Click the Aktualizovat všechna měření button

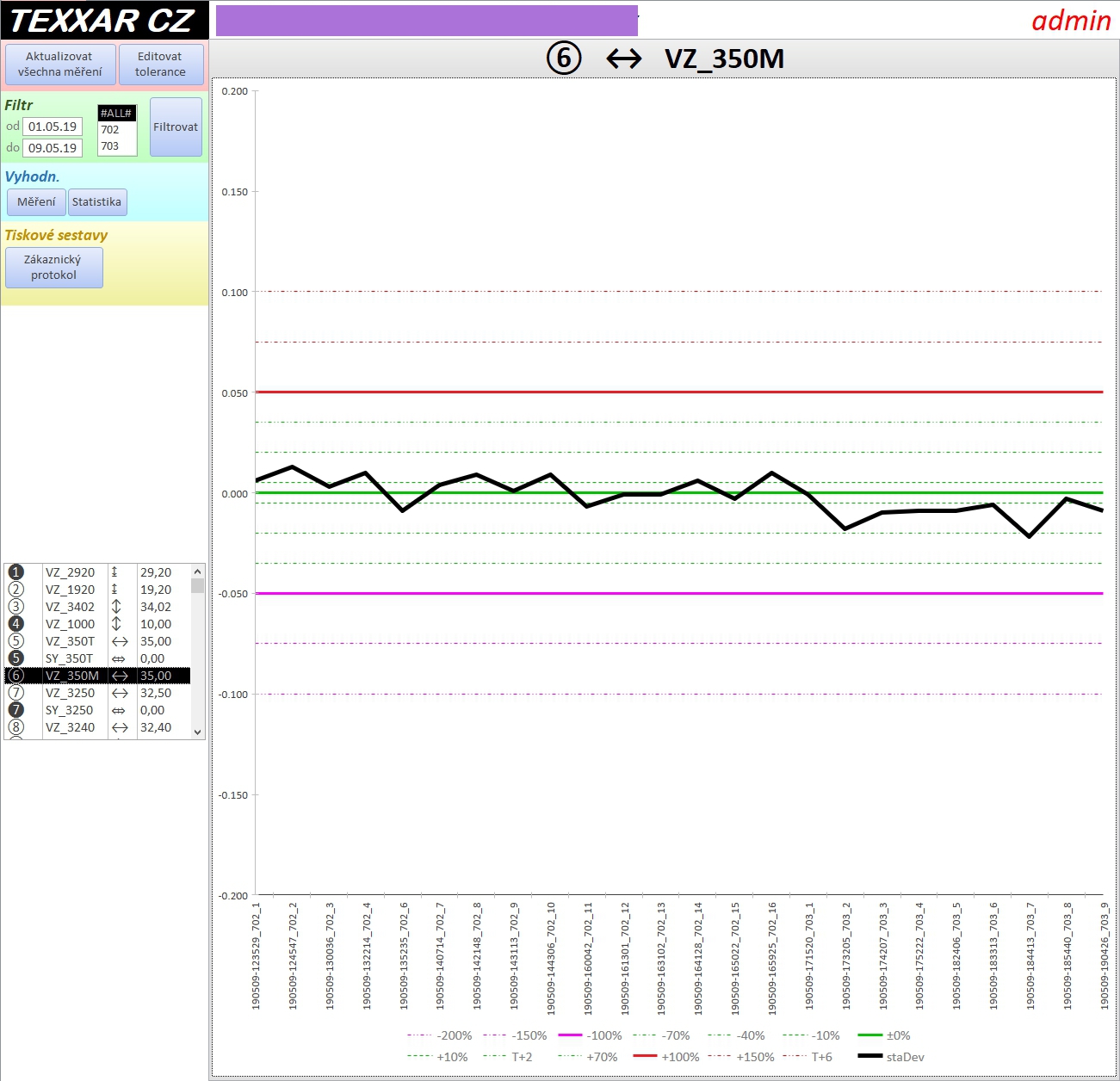[x=60, y=65]
